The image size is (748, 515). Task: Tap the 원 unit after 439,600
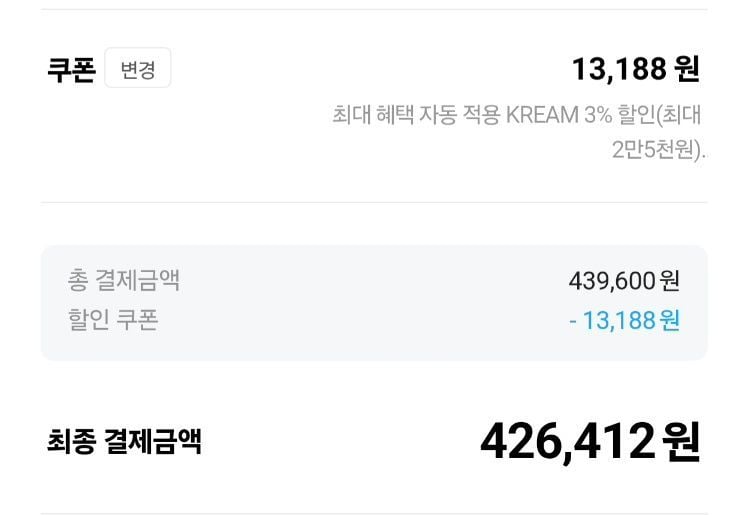pos(669,281)
